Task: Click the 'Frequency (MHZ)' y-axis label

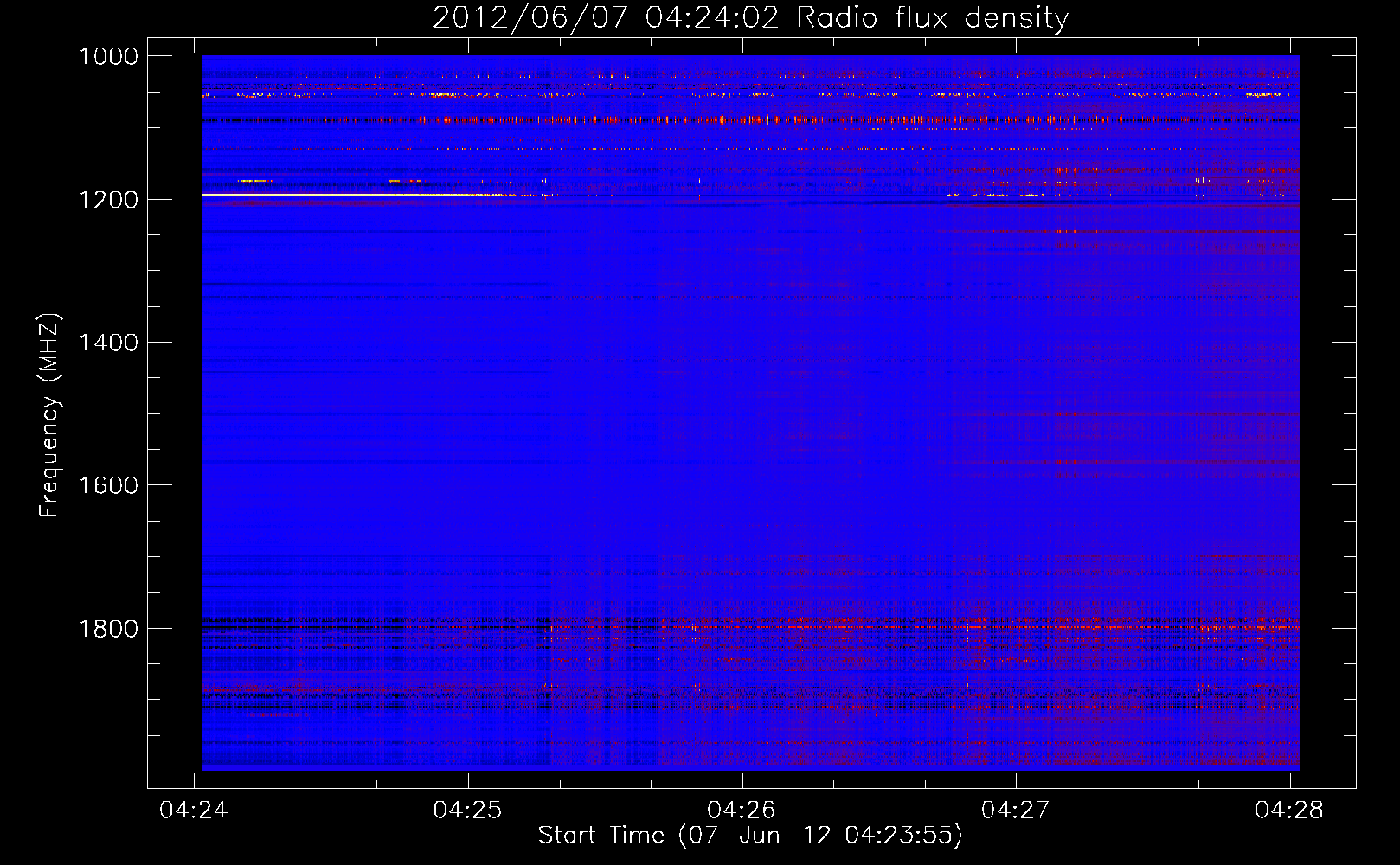Action: point(49,415)
